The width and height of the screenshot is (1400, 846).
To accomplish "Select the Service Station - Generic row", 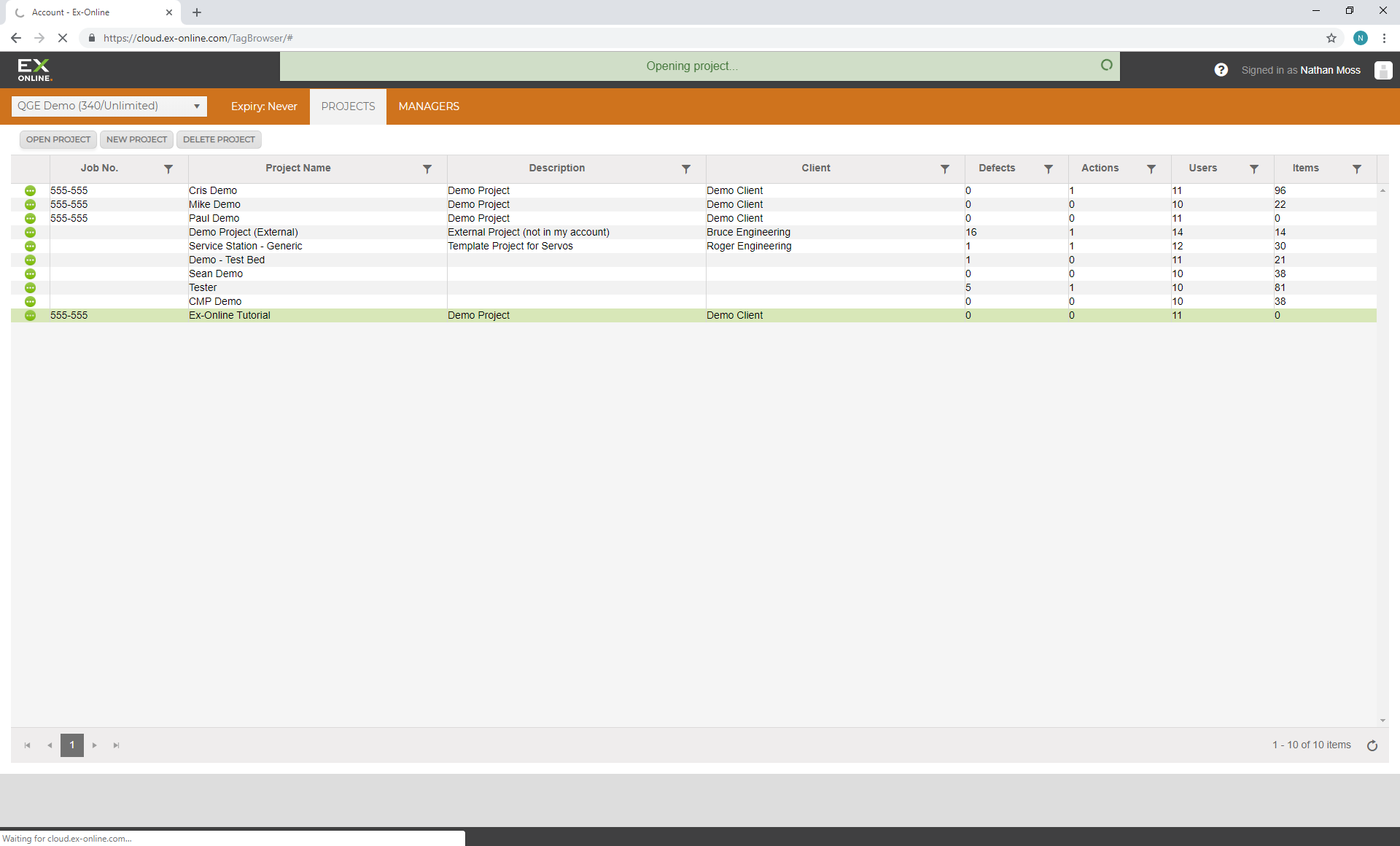I will tap(245, 246).
